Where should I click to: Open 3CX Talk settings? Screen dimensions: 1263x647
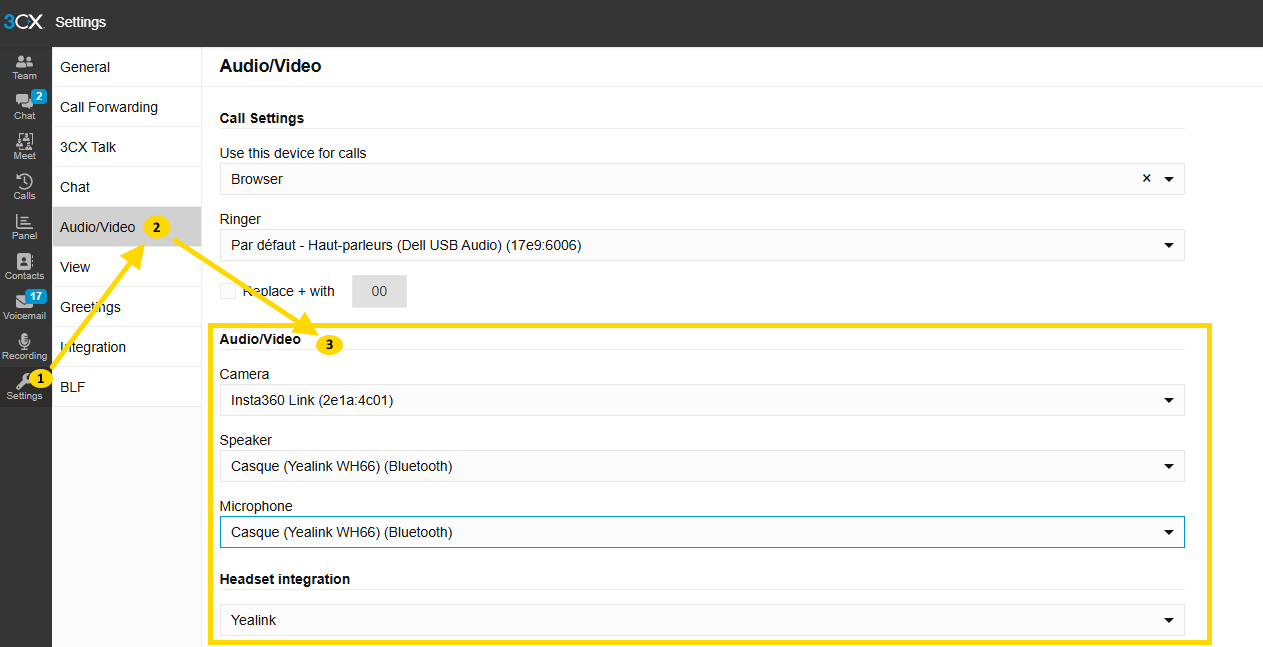pyautogui.click(x=127, y=147)
